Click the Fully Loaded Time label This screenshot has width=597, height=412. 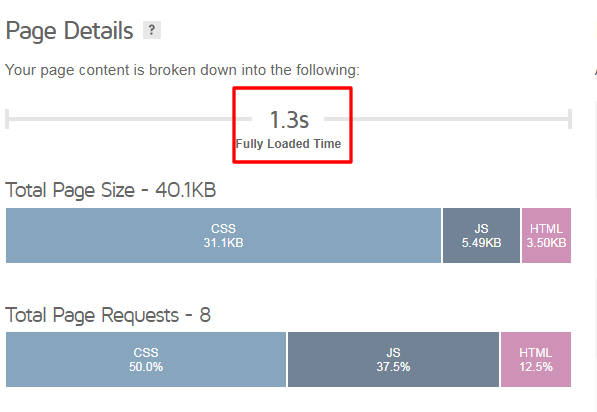tap(288, 144)
